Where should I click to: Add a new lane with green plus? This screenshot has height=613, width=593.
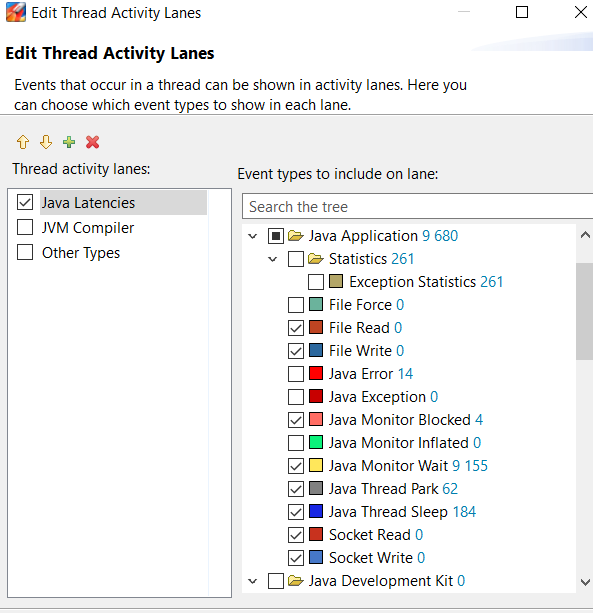(x=69, y=142)
